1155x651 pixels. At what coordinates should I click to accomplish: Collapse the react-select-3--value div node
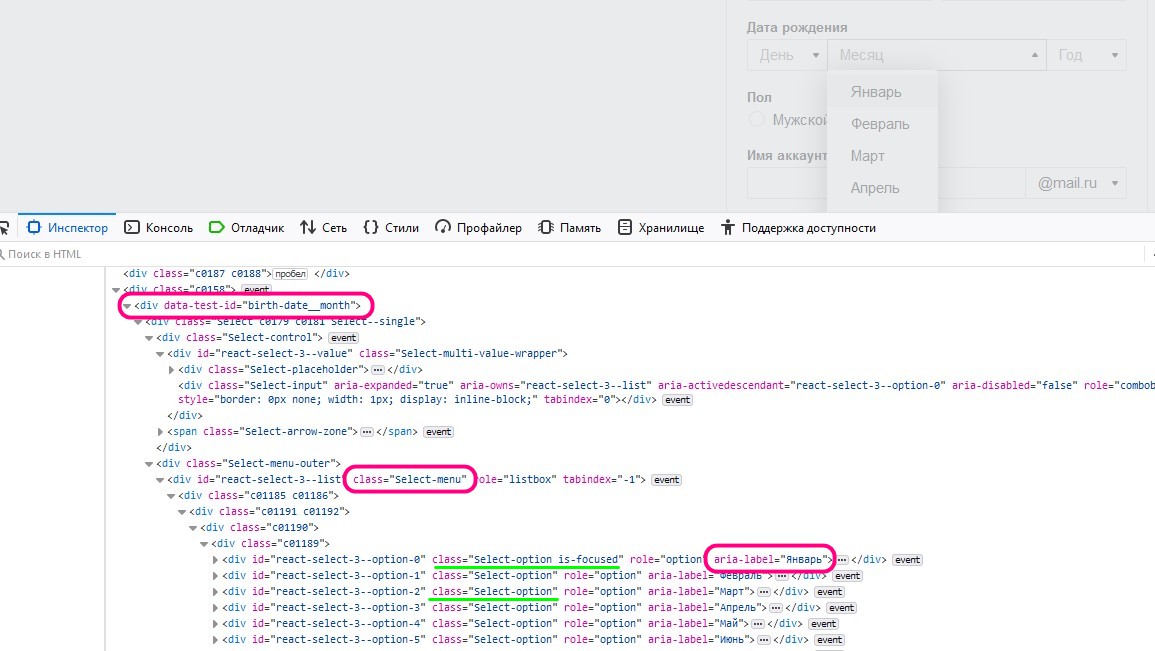tap(160, 354)
